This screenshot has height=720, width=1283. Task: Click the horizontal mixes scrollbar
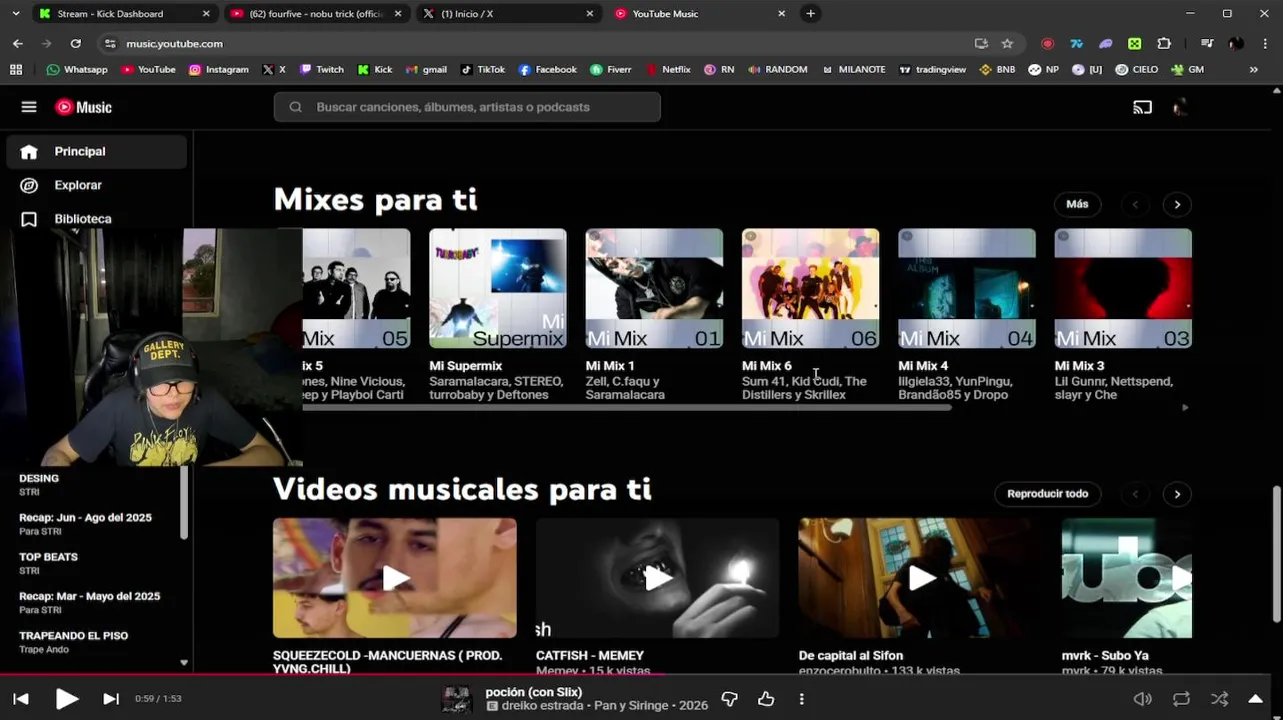627,408
